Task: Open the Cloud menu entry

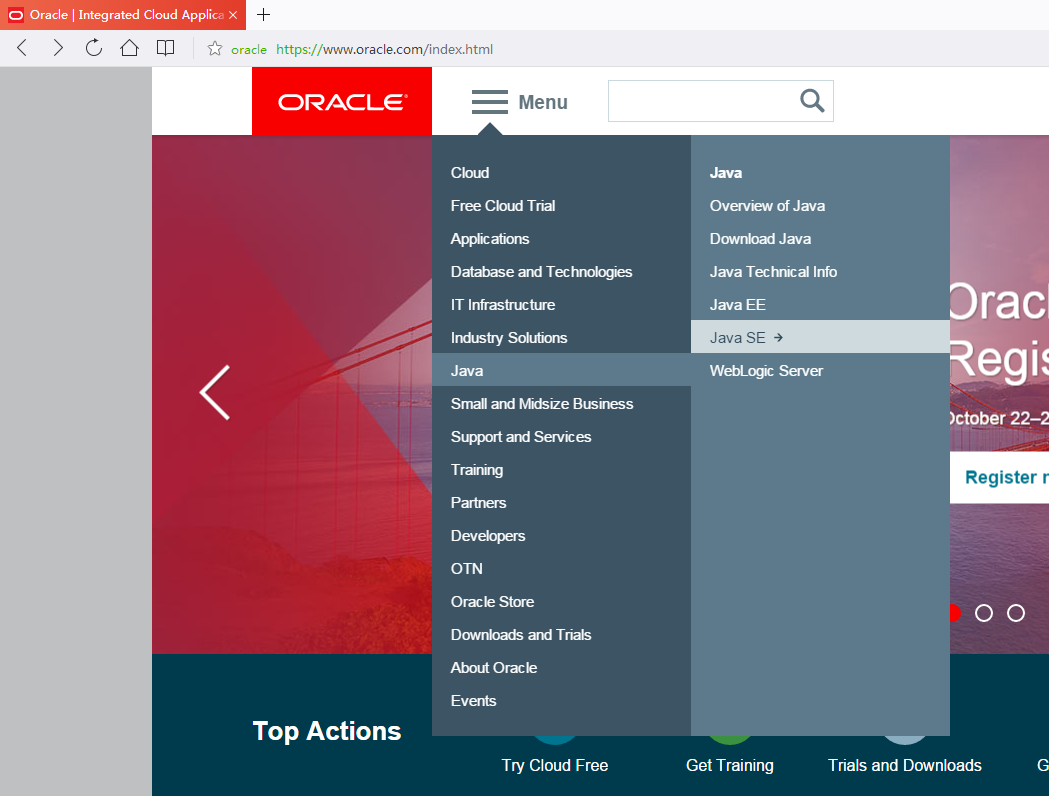Action: pyautogui.click(x=470, y=173)
